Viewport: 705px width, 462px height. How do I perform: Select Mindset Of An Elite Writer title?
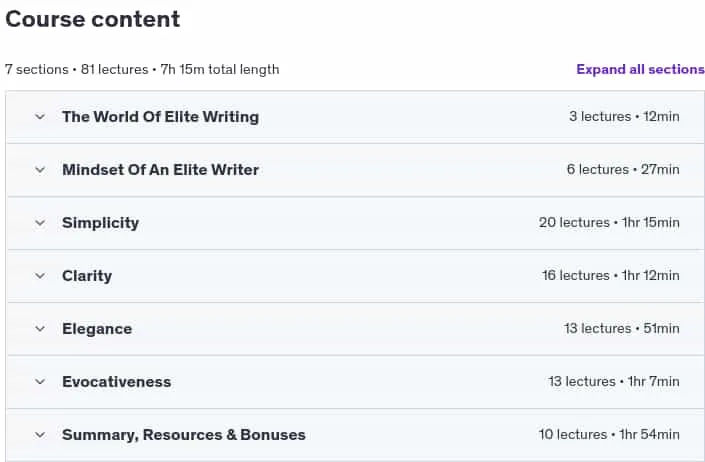(161, 170)
